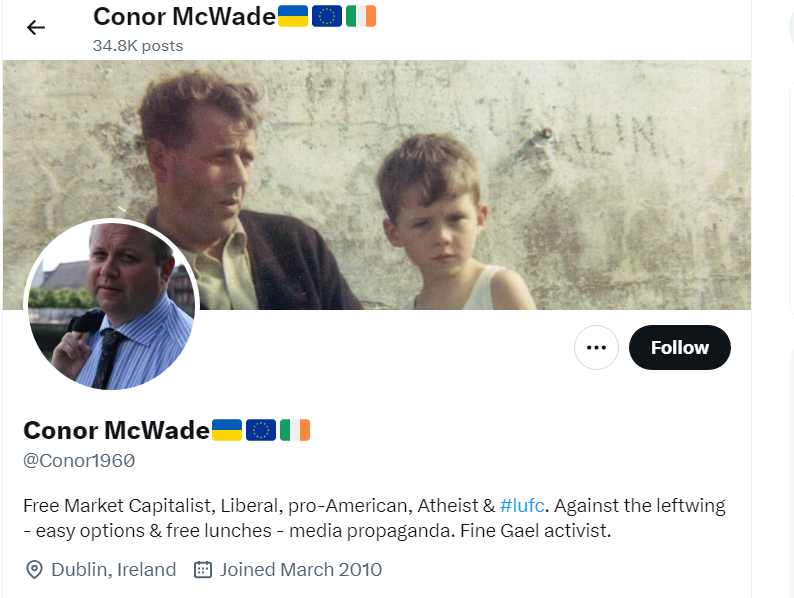
Task: Click the Dublin, Ireland location text
Action: tap(113, 570)
